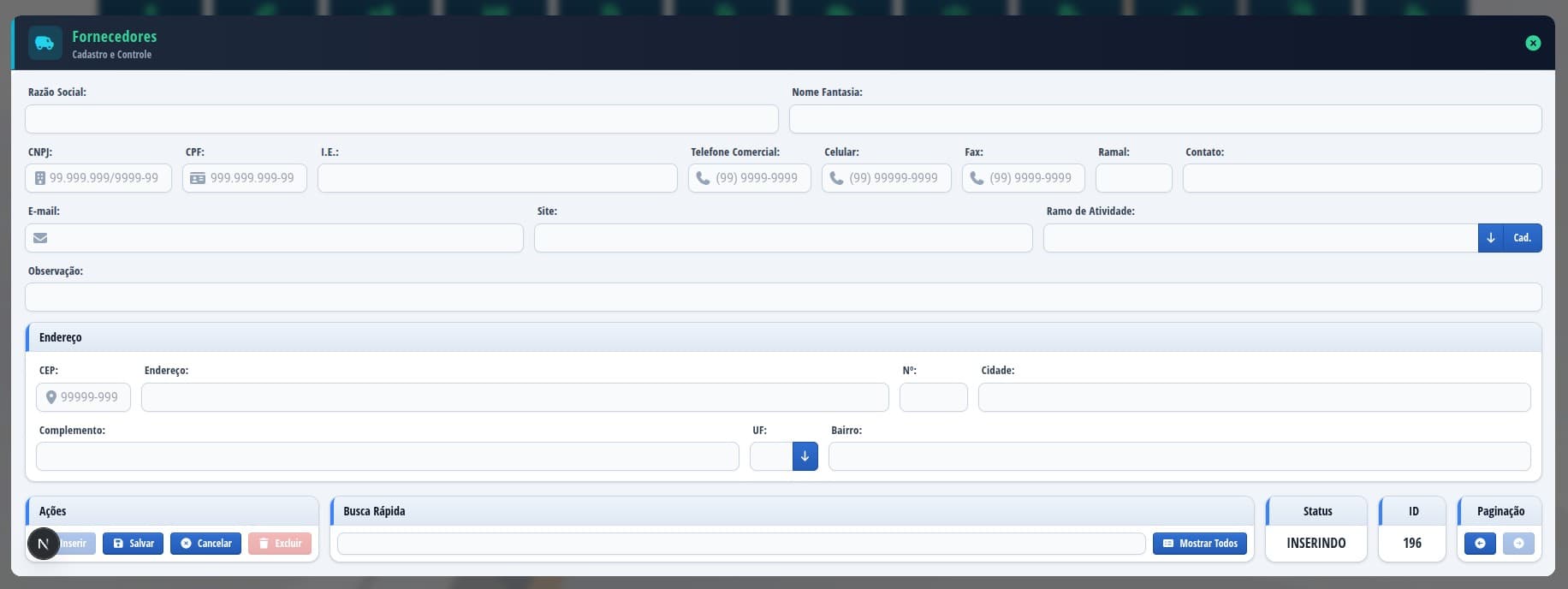
Task: Focus the Razão Social input field
Action: click(401, 119)
